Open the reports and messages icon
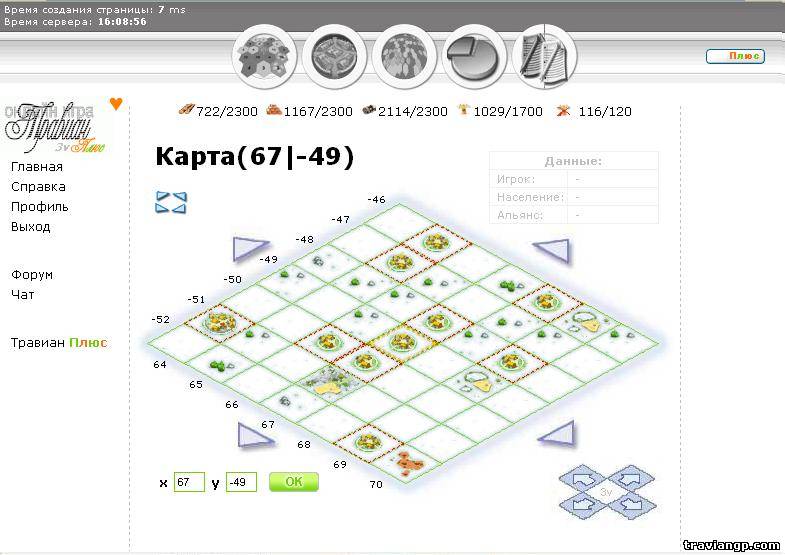This screenshot has width=785, height=555. pyautogui.click(x=545, y=57)
